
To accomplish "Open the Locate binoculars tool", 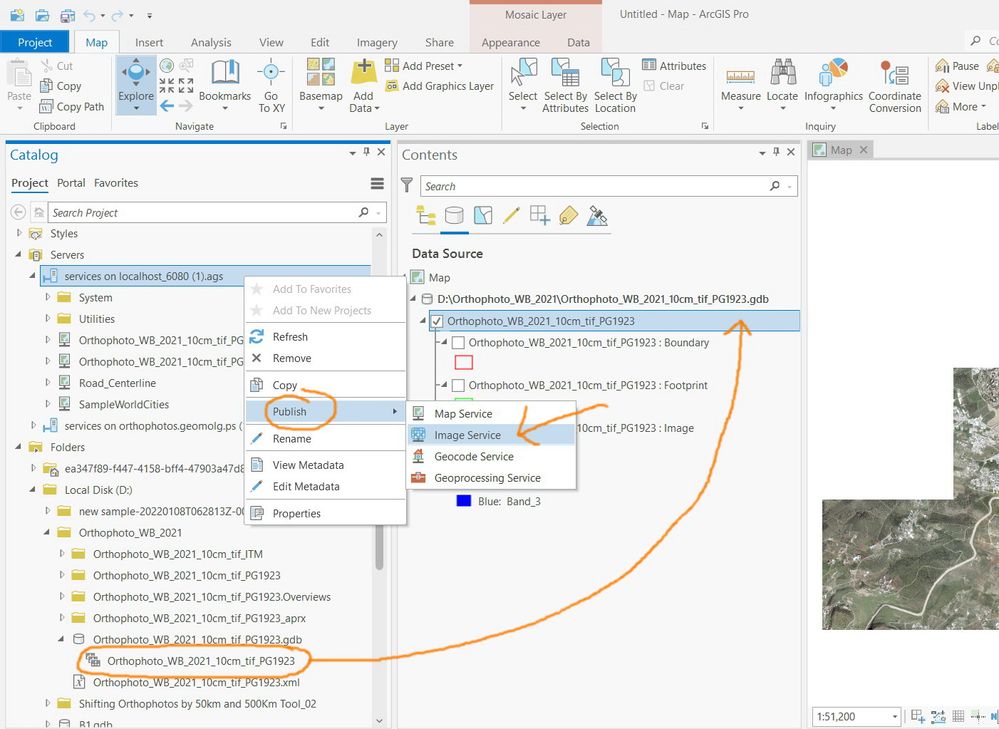I will pyautogui.click(x=782, y=85).
